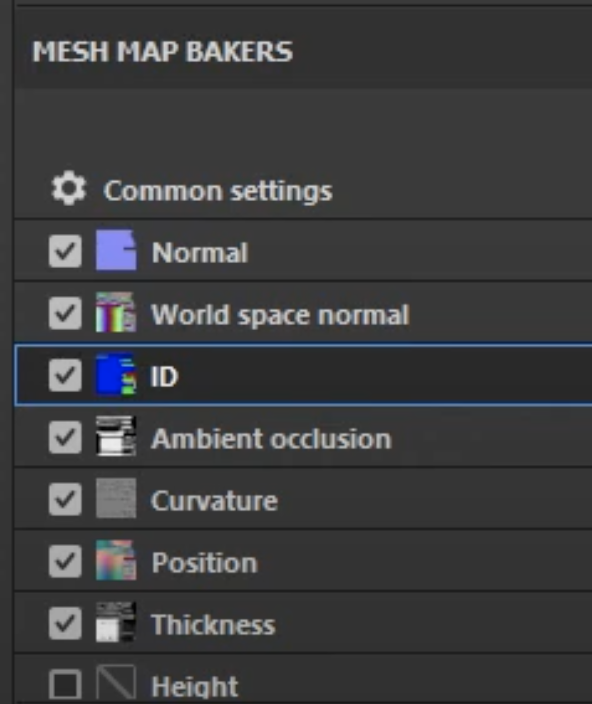Click the empty Height map icon
592x704 pixels.
click(x=116, y=684)
